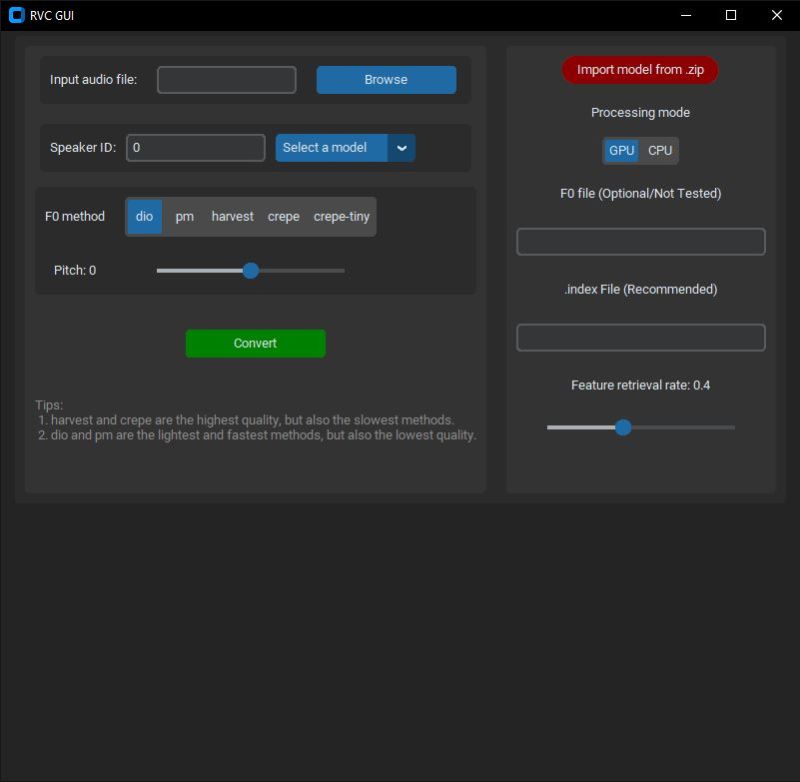Enable the crepe-tiny F0 method
This screenshot has width=800, height=782.
(341, 216)
